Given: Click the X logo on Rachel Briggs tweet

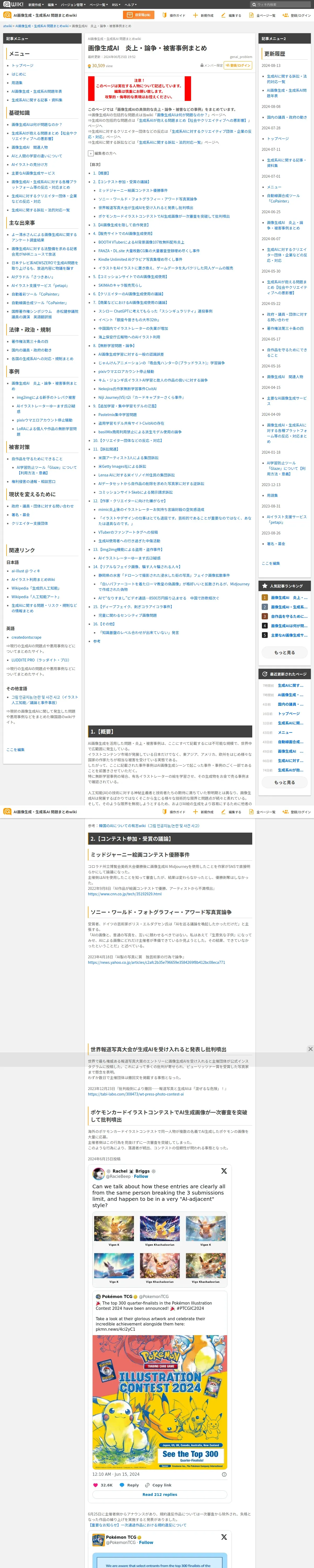Looking at the screenshot, I should click(224, 1171).
